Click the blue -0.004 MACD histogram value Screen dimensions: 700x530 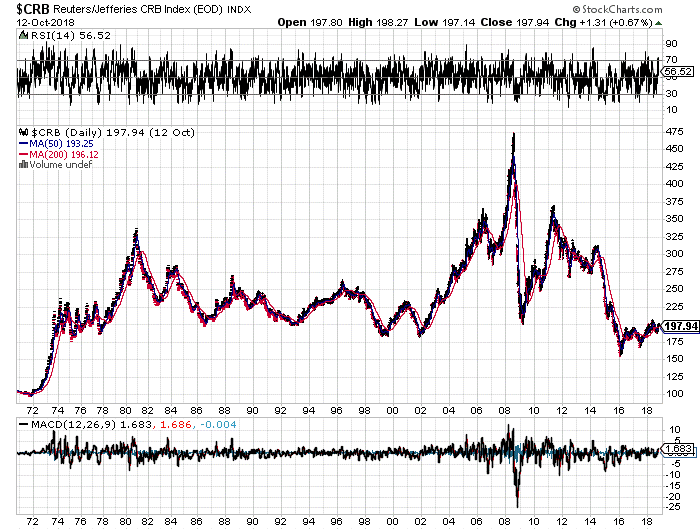click(x=218, y=424)
